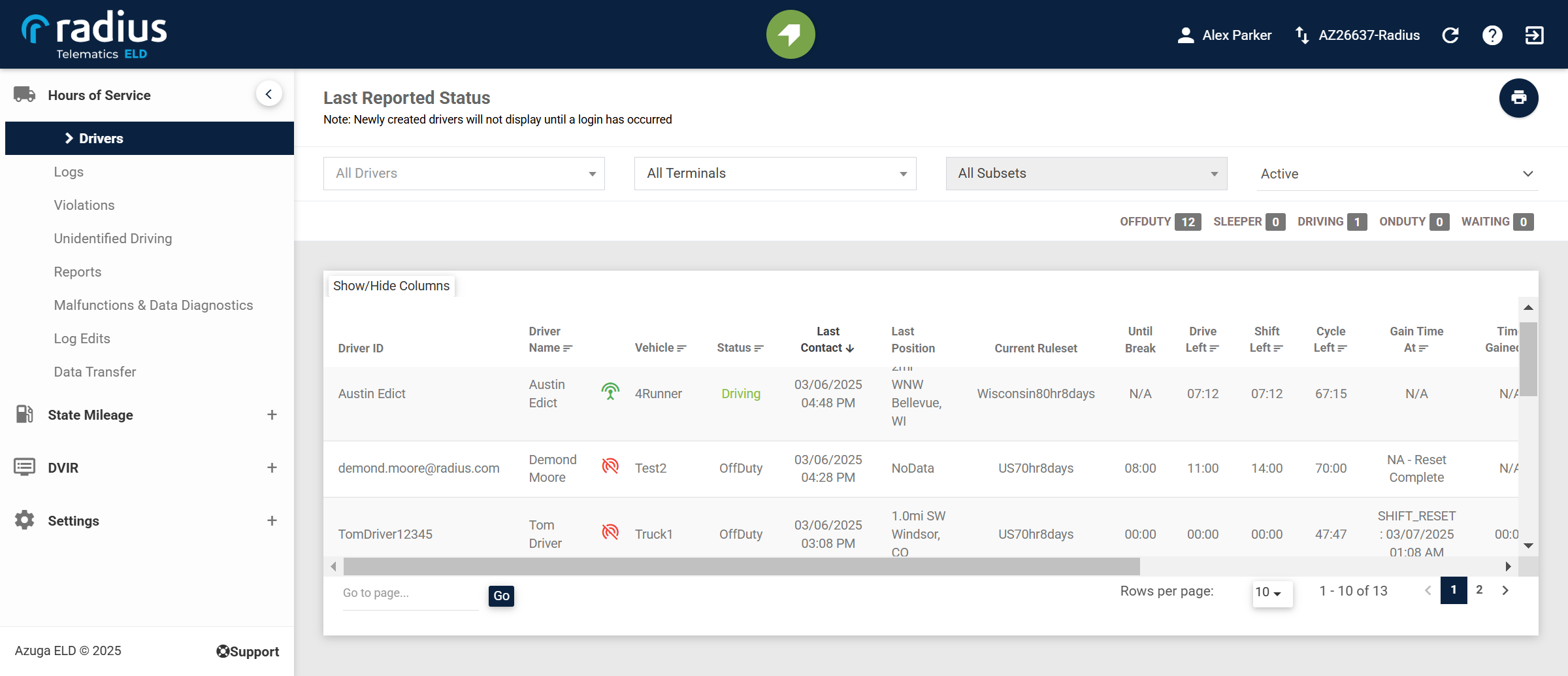This screenshot has width=1568, height=676.
Task: Change rows per page dropdown
Action: [1272, 593]
